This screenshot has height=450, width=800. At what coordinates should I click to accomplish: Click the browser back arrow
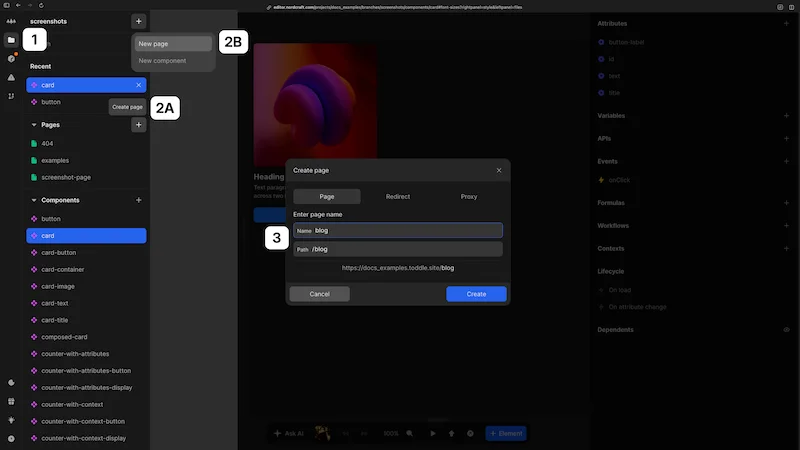18,5
